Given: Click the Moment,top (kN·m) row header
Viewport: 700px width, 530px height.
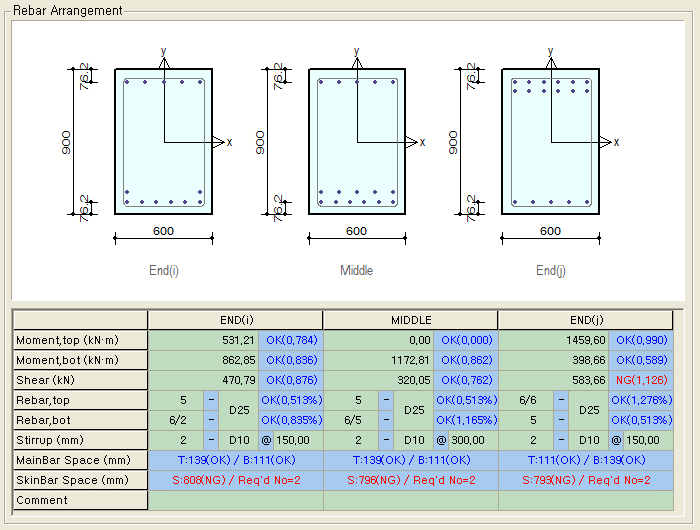Looking at the screenshot, I should click(80, 340).
